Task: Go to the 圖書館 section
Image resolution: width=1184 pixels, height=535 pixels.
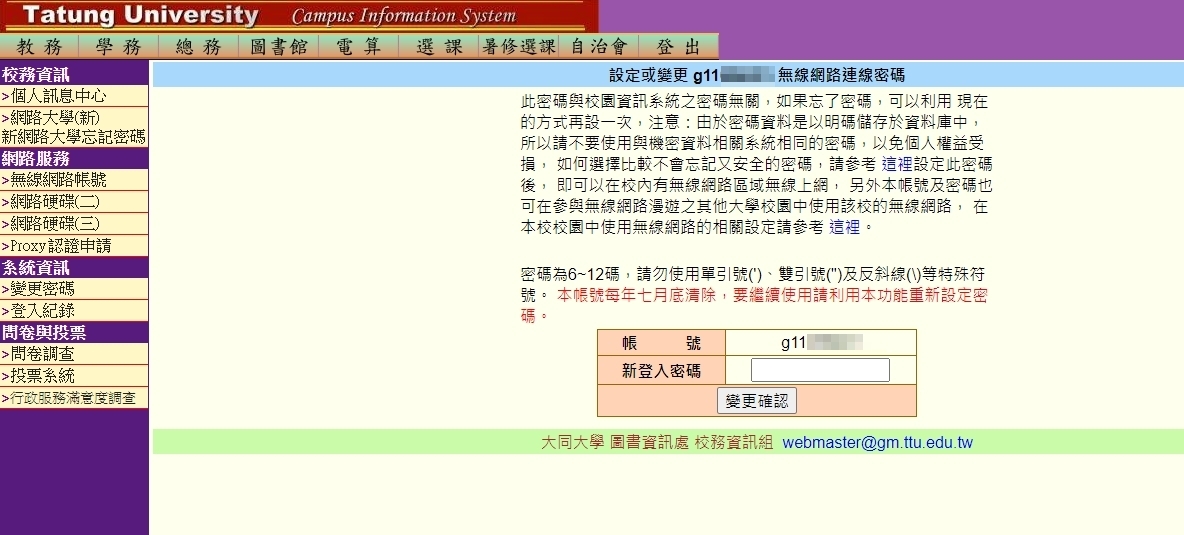Action: click(x=278, y=46)
